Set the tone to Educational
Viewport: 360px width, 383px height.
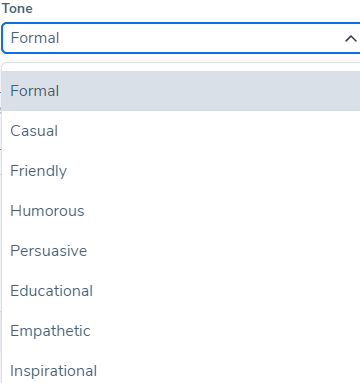(x=181, y=291)
